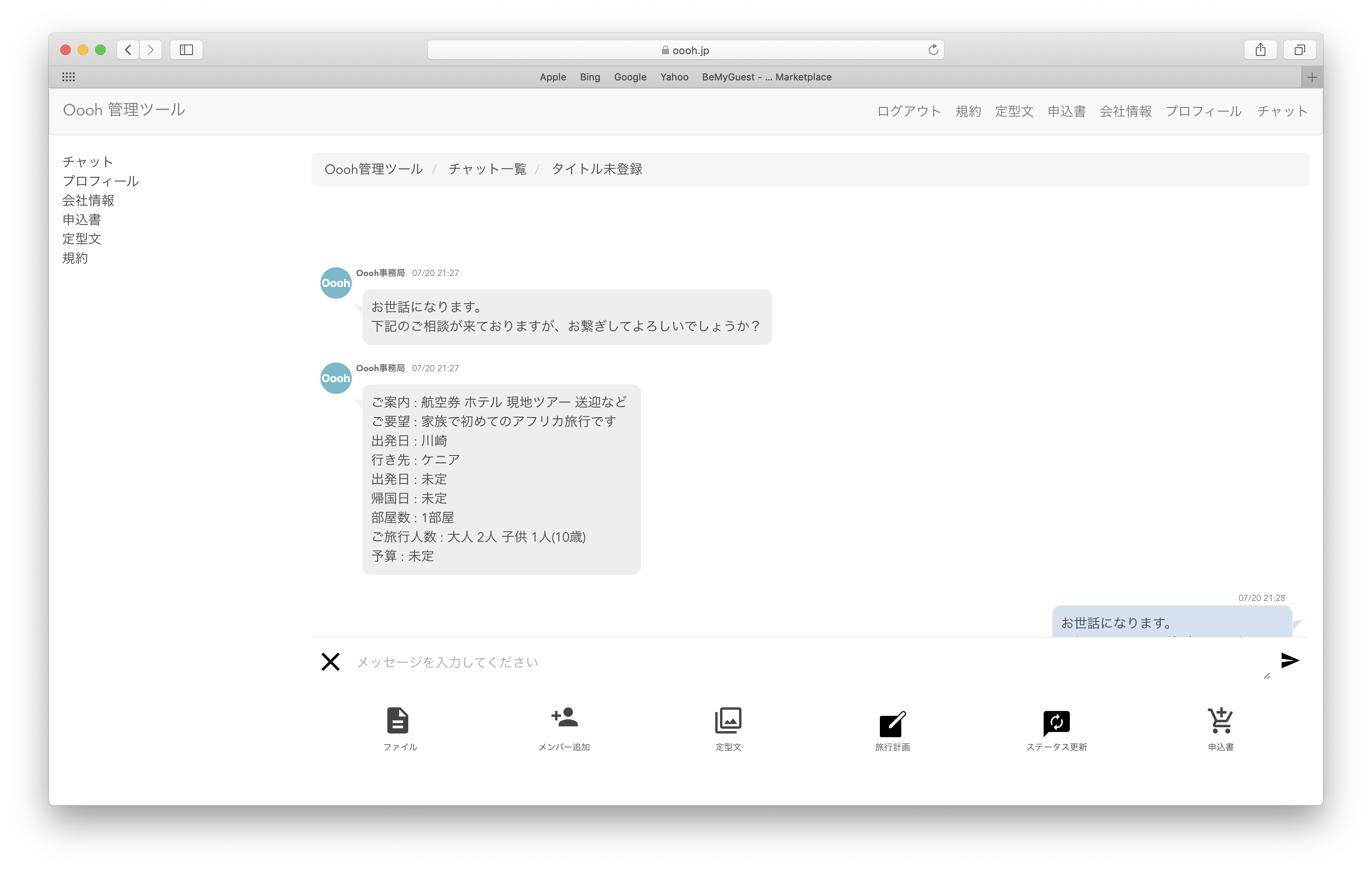The image size is (1372, 870).
Task: Click the 部屋数 : 1部屋 line
Action: pyautogui.click(x=413, y=518)
